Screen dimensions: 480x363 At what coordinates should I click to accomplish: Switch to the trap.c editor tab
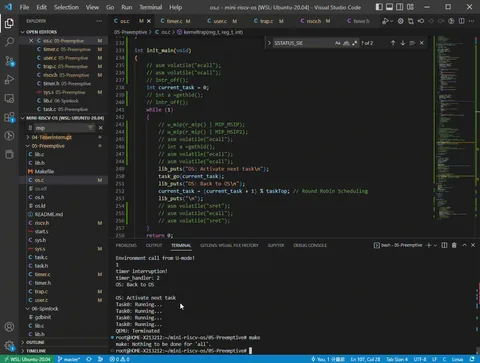pos(268,21)
